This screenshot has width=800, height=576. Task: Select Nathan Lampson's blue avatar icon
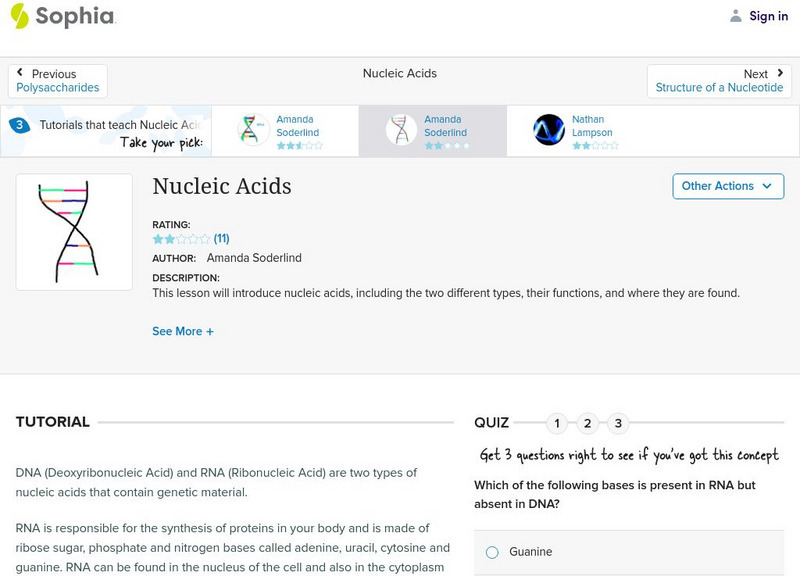click(549, 130)
